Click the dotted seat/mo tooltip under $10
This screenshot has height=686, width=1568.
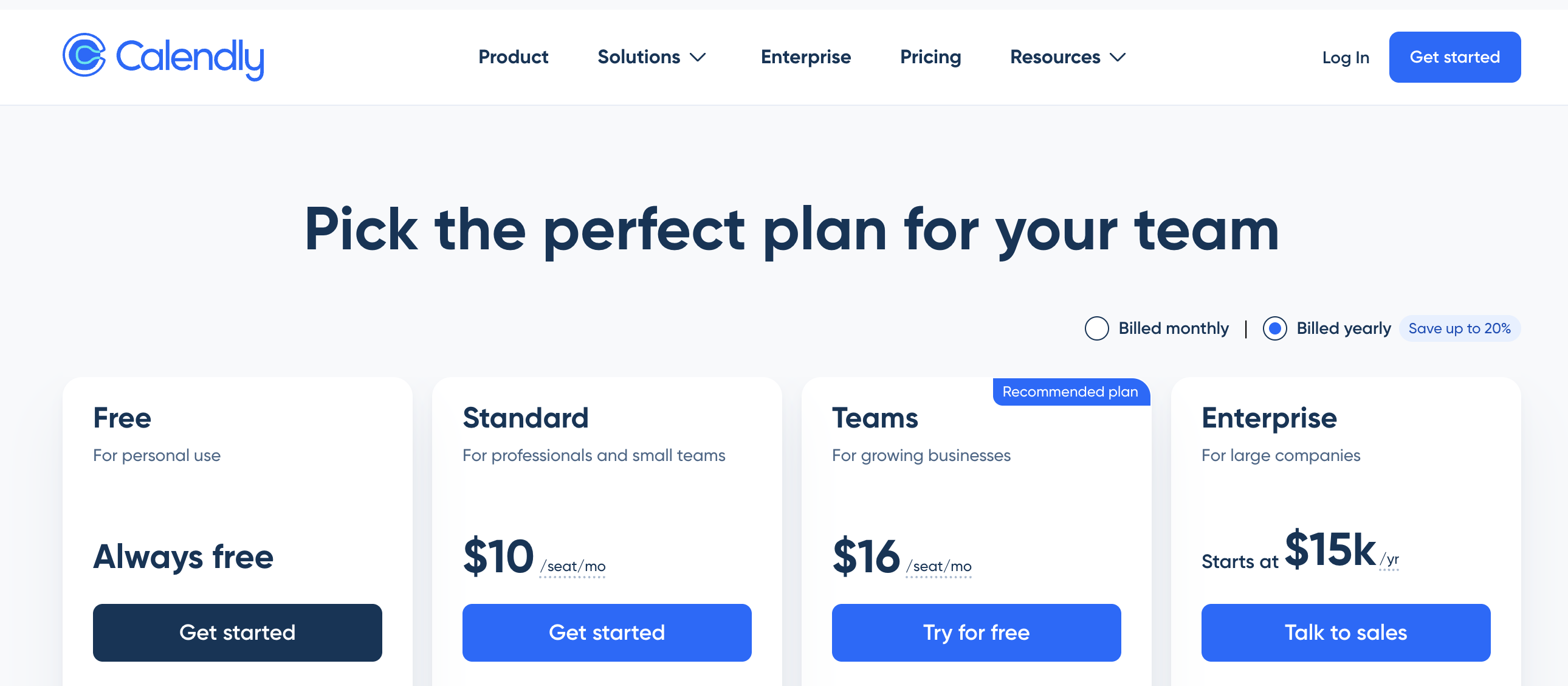tap(572, 566)
